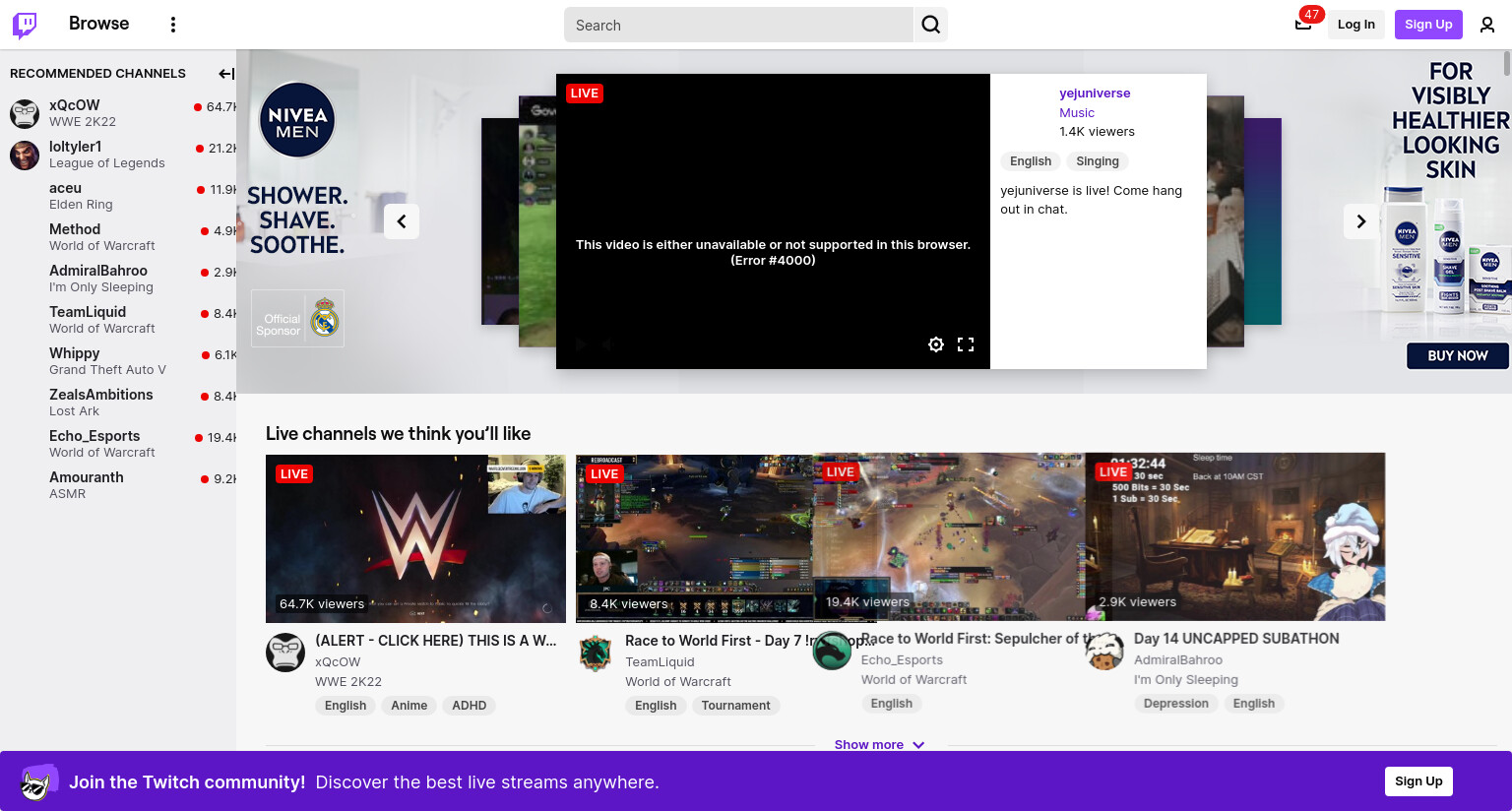Click Sign Up in purple banner
The height and width of the screenshot is (811, 1512).
click(x=1418, y=781)
